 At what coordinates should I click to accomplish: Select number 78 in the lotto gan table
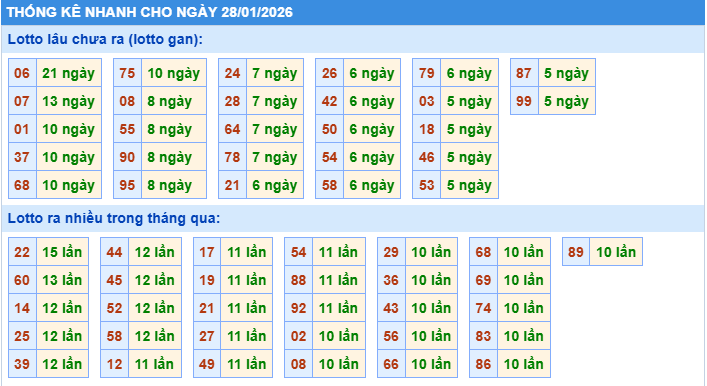[x=232, y=157]
